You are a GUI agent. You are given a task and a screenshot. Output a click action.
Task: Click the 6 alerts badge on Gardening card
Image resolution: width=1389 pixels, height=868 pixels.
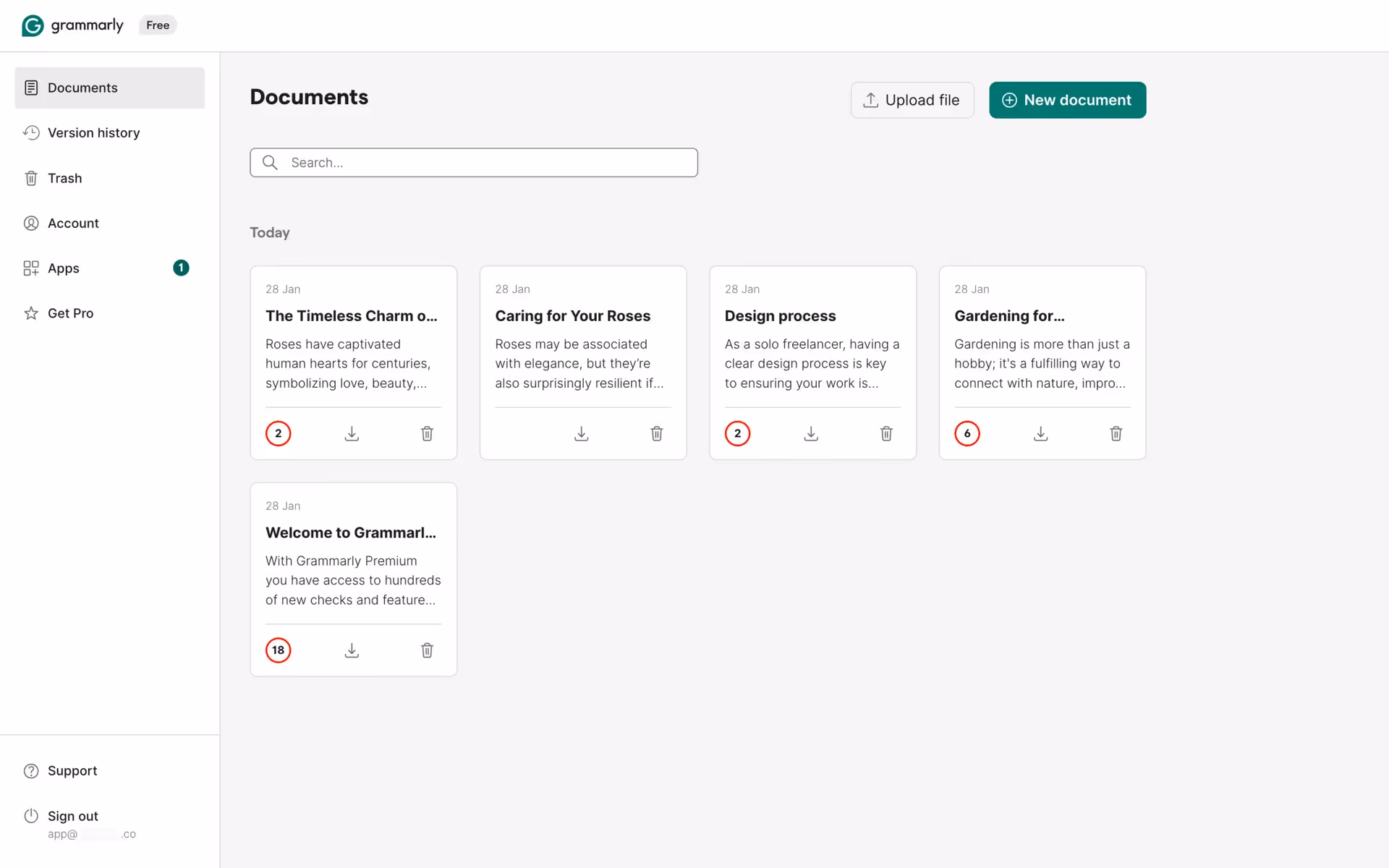pos(967,433)
